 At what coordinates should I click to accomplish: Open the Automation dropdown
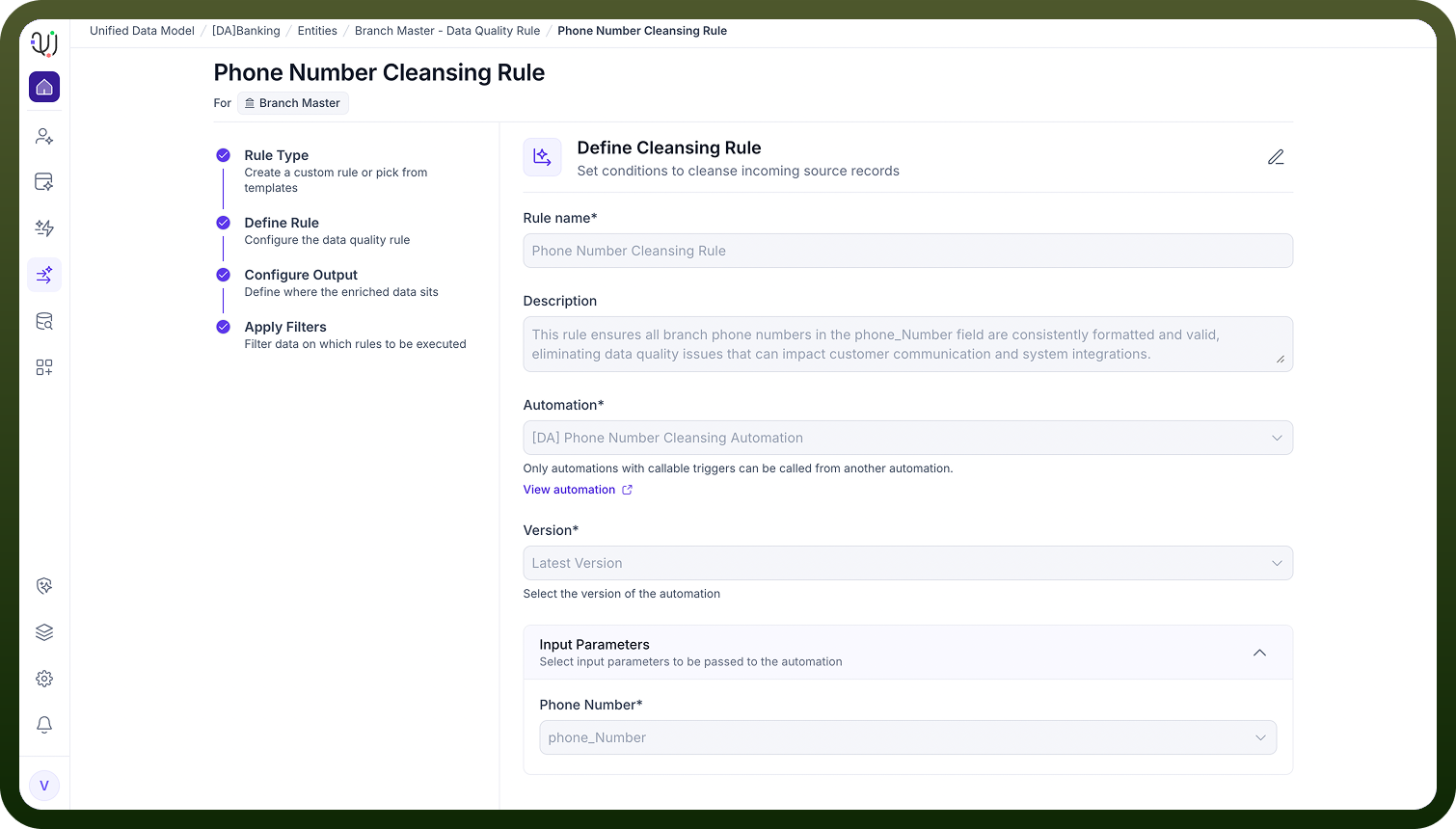tap(907, 438)
